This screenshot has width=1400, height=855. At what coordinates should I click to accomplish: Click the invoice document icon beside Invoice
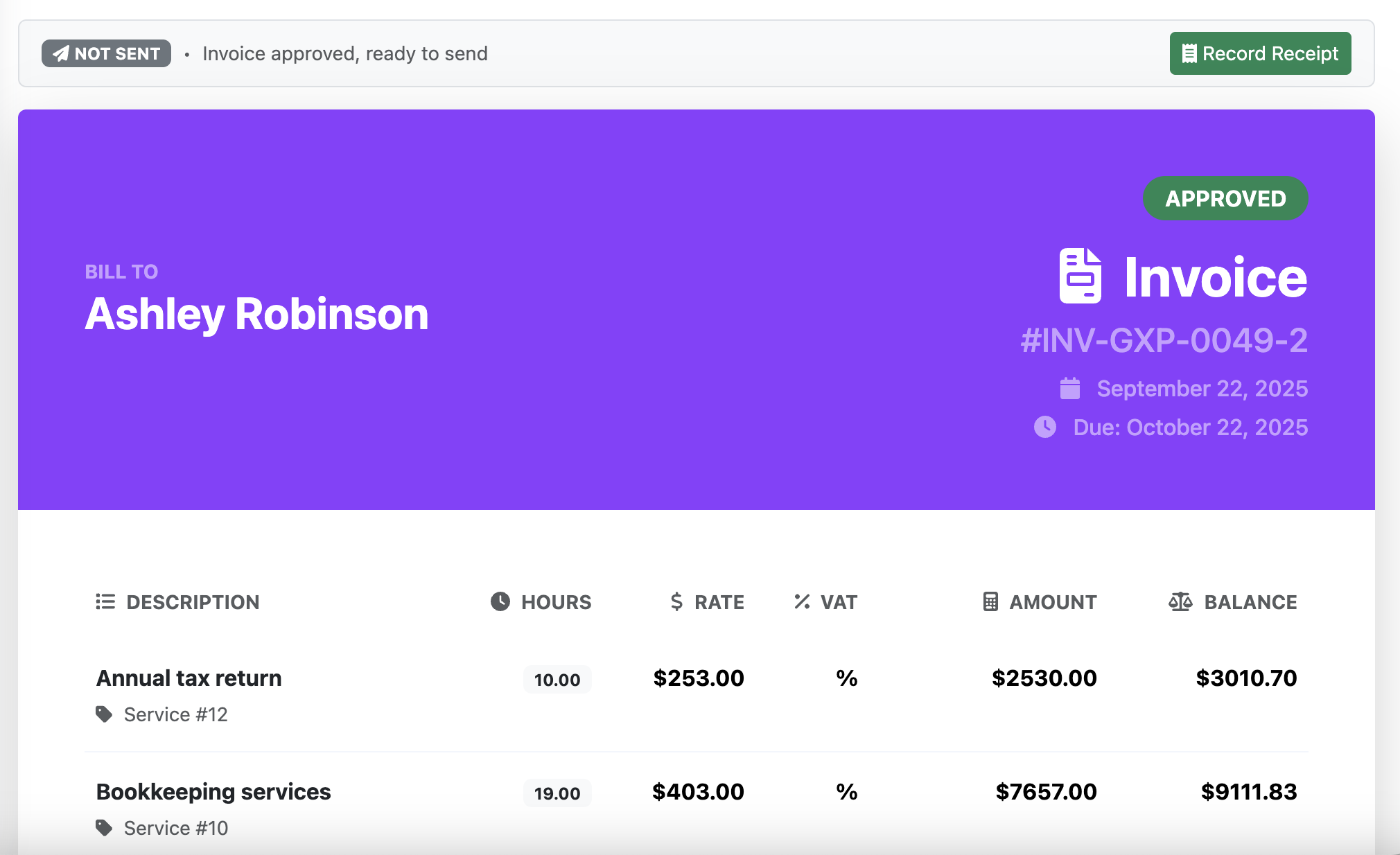pyautogui.click(x=1080, y=276)
